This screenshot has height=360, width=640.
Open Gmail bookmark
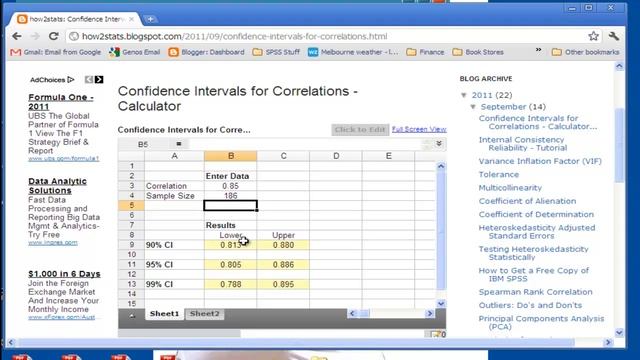(56, 52)
